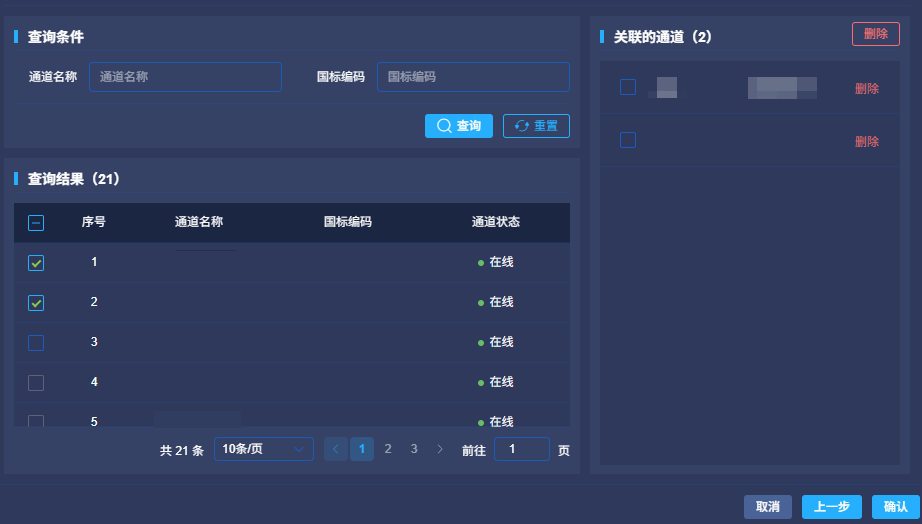Go to the previous page arrow
922x524 pixels.
[336, 449]
